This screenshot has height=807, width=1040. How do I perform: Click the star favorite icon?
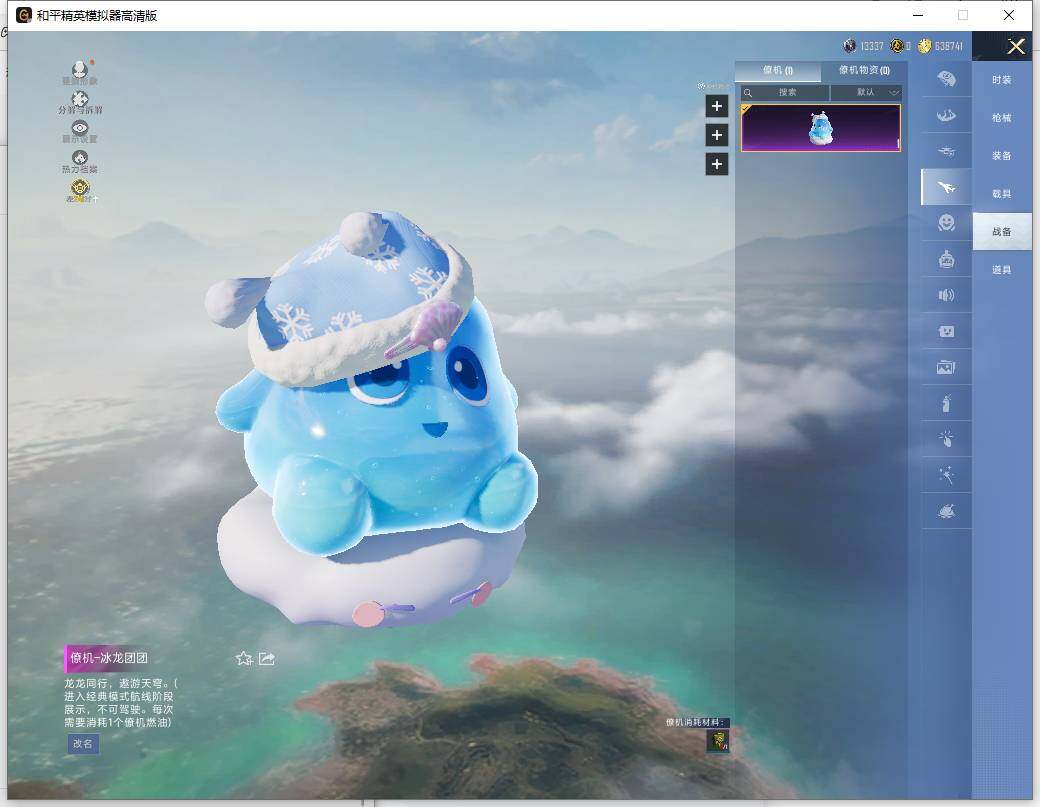tap(244, 658)
